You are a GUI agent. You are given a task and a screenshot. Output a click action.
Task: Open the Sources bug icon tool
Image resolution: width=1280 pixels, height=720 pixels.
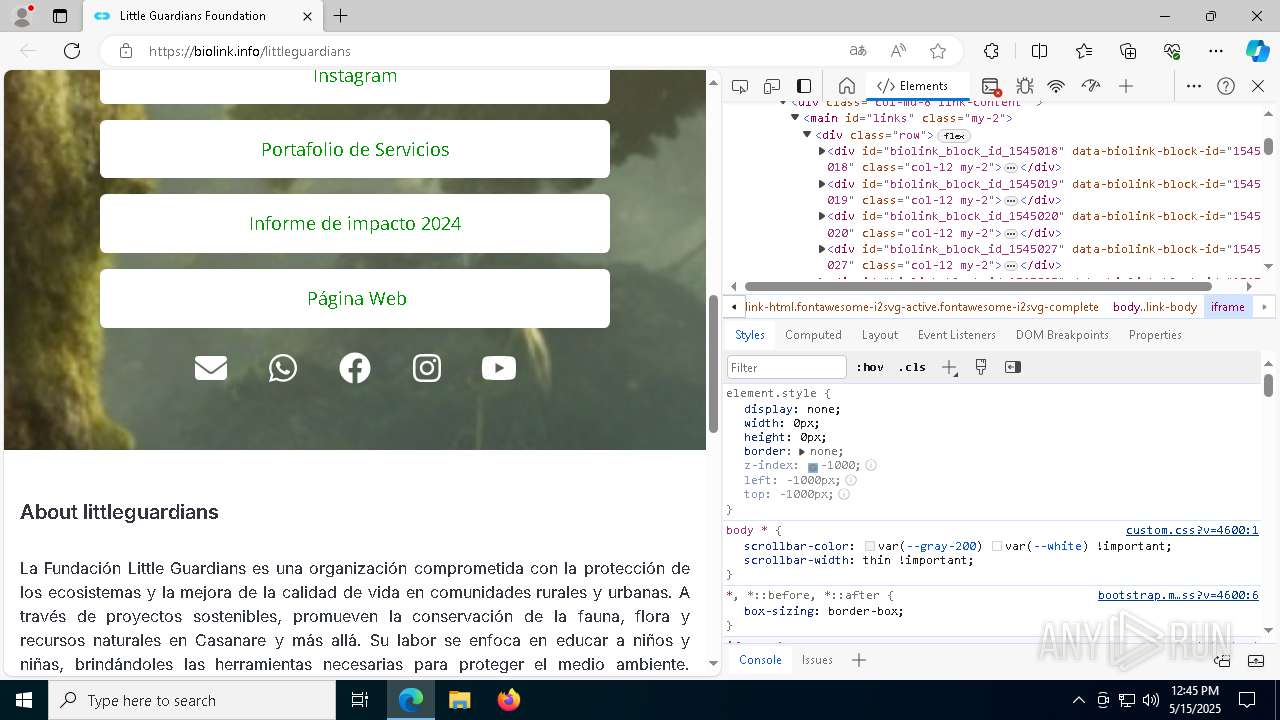coord(1024,86)
